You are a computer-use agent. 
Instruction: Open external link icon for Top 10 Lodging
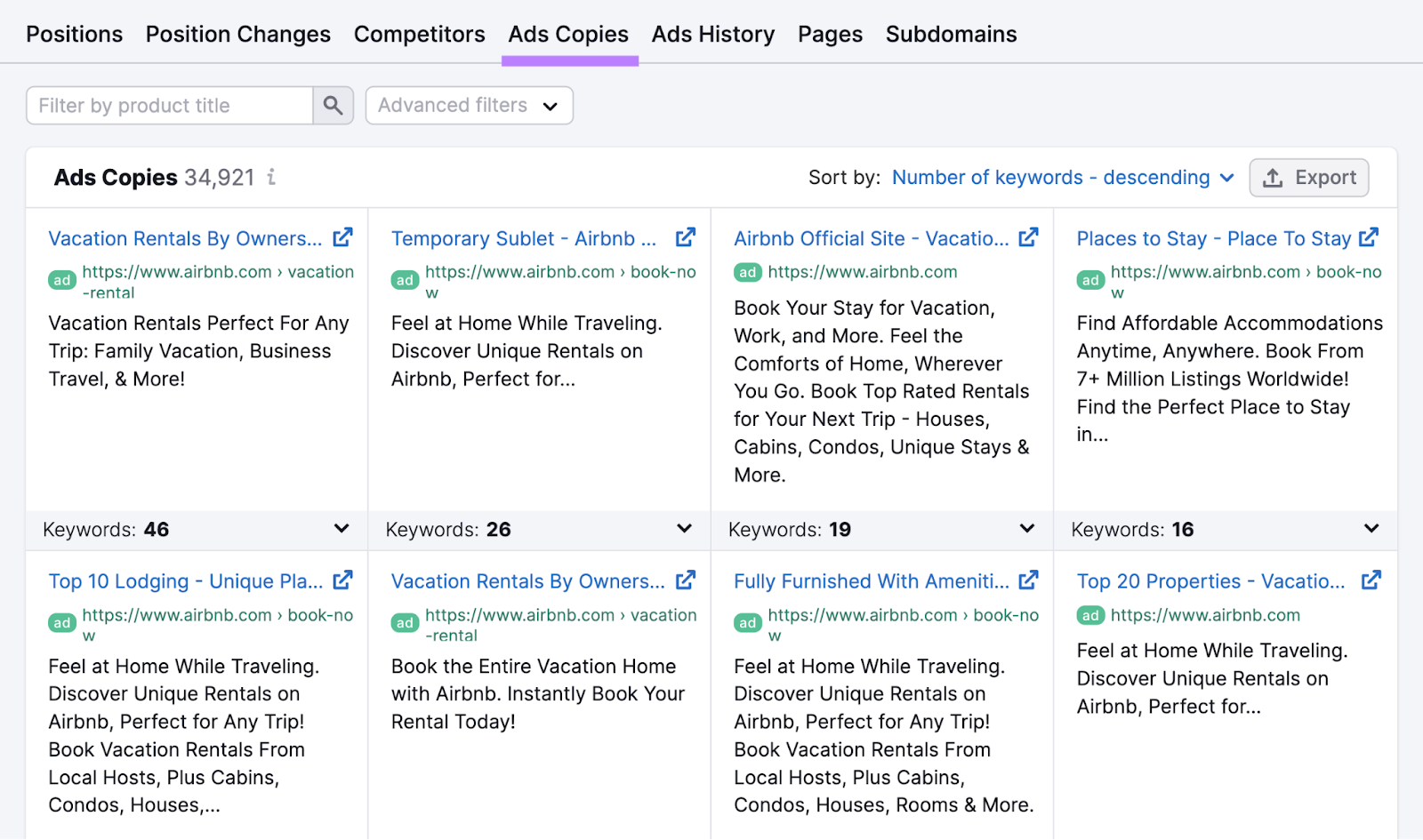[x=342, y=580]
